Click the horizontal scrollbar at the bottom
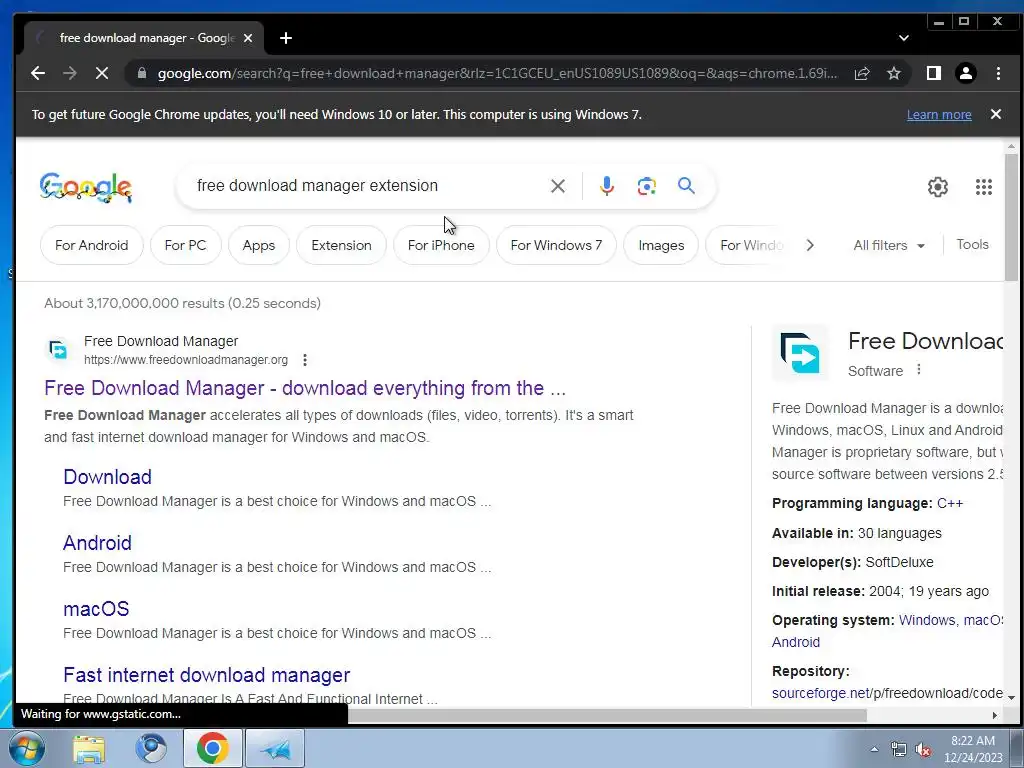 point(607,715)
